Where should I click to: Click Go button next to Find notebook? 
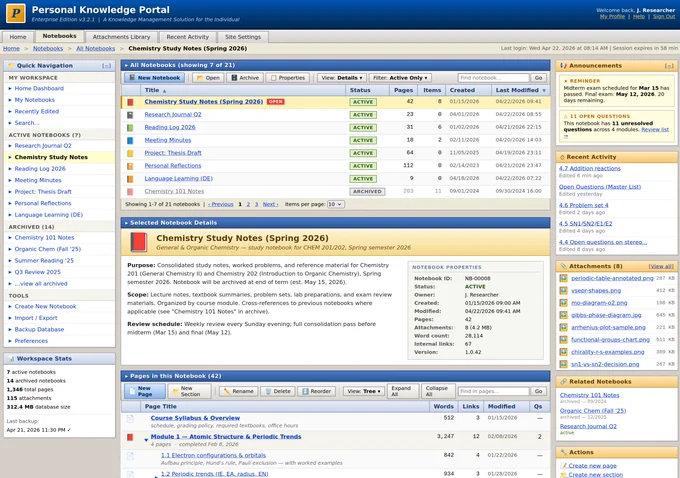click(539, 78)
